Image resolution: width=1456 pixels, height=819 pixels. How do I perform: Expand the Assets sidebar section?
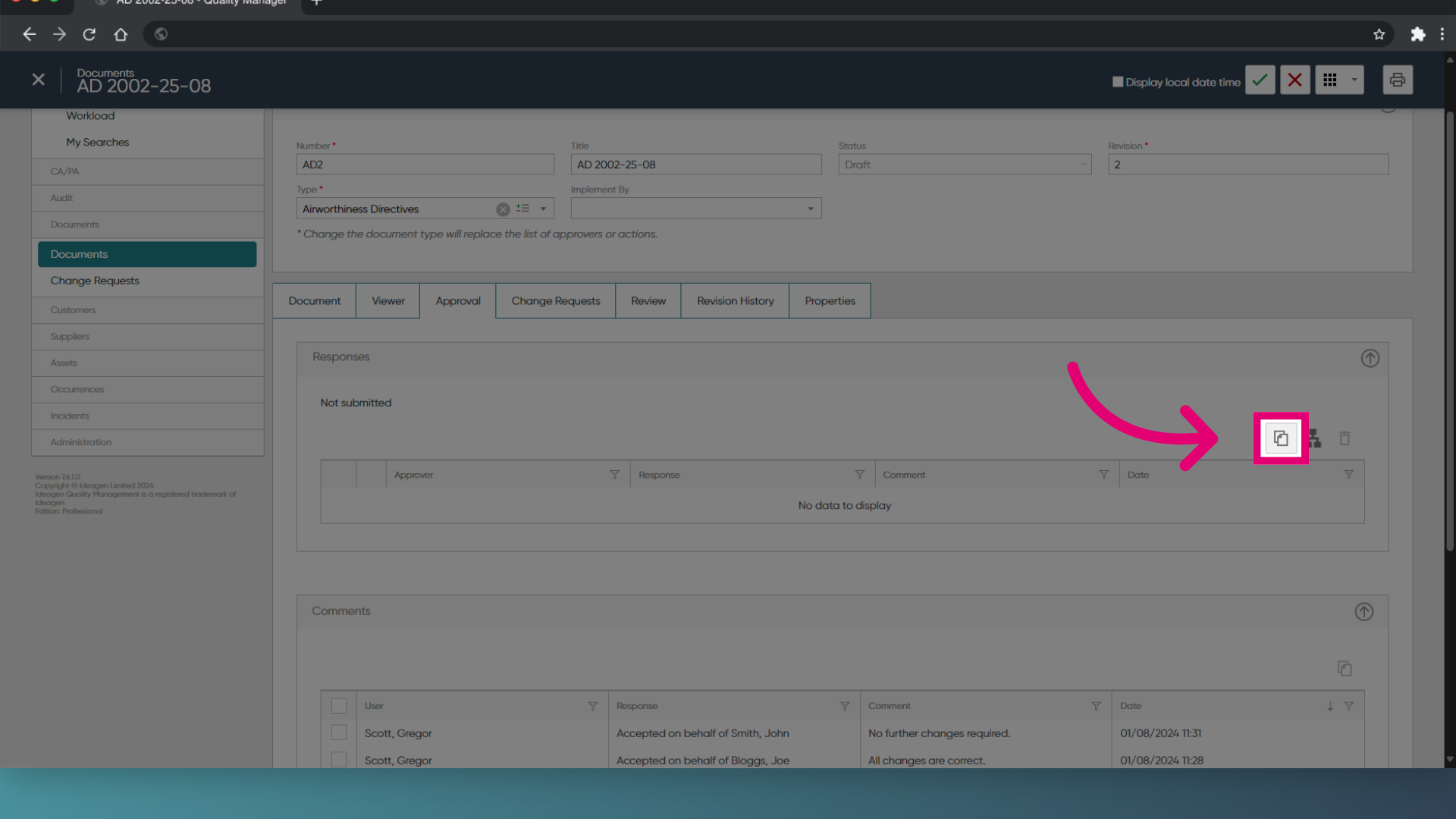pyautogui.click(x=147, y=363)
